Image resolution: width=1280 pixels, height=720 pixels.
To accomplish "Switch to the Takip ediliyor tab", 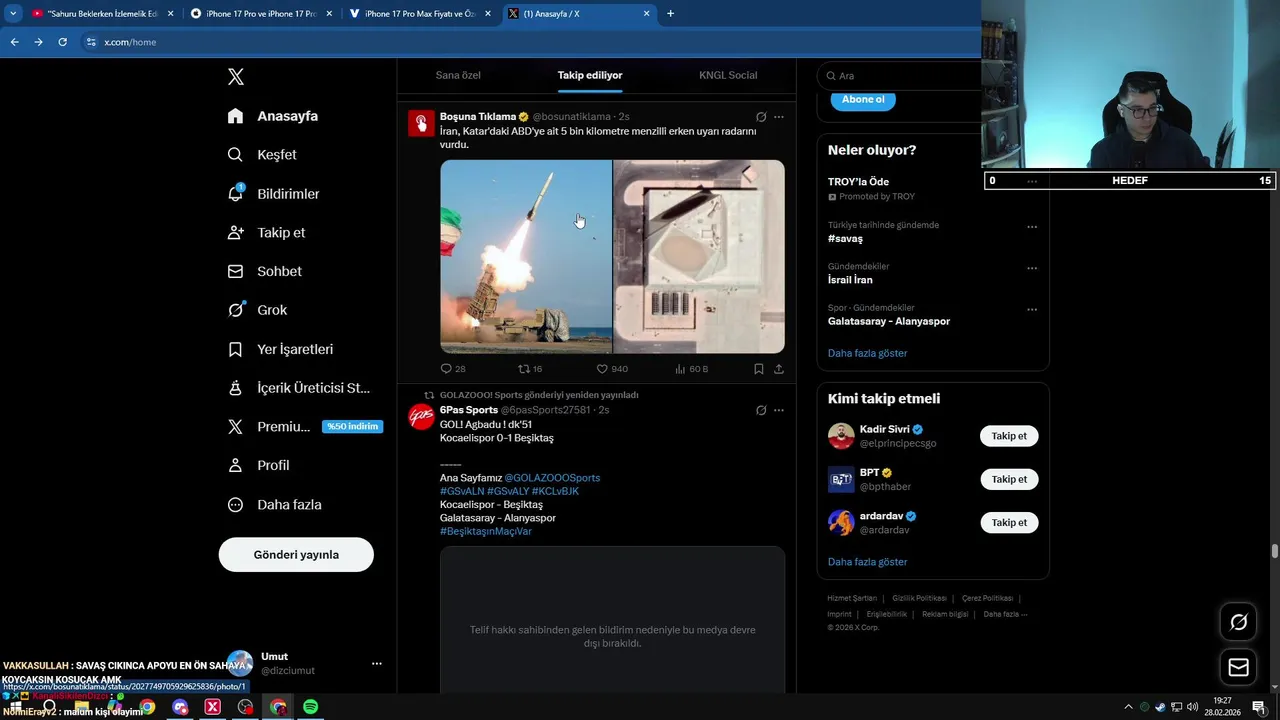I will (590, 75).
